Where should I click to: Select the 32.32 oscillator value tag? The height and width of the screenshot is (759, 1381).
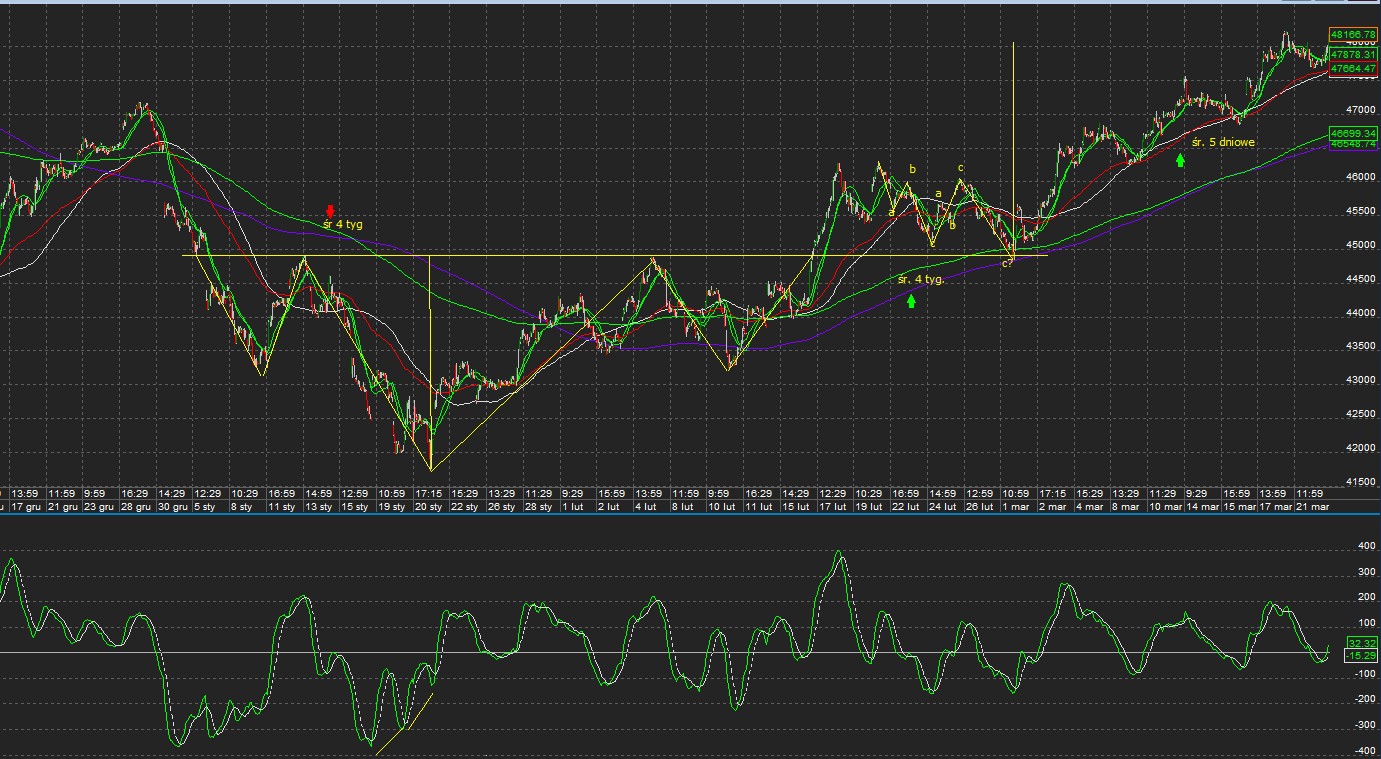pyautogui.click(x=1362, y=643)
